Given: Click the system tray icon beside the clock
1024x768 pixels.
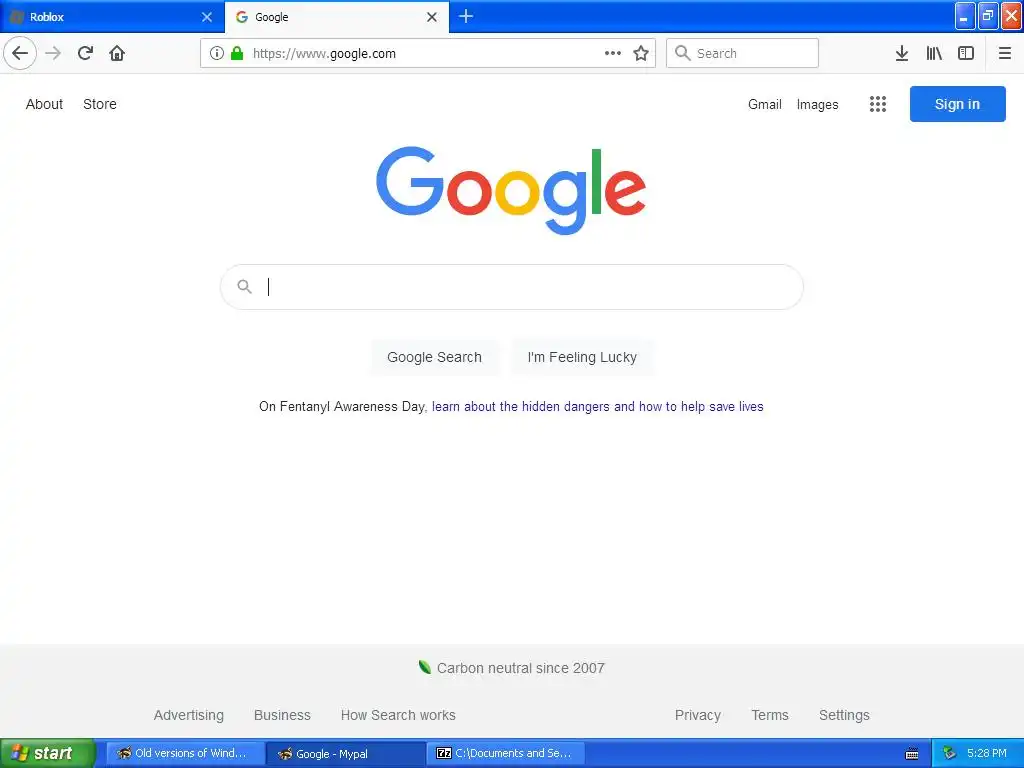Looking at the screenshot, I should tap(949, 753).
